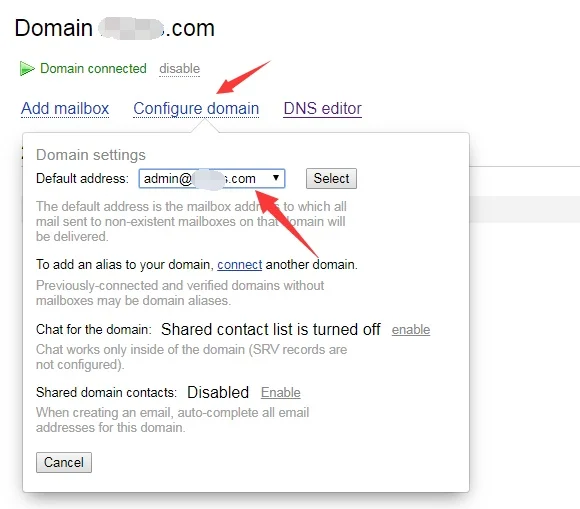The image size is (580, 509).
Task: Click the black dropdown arrow beside admin address
Action: (x=276, y=178)
